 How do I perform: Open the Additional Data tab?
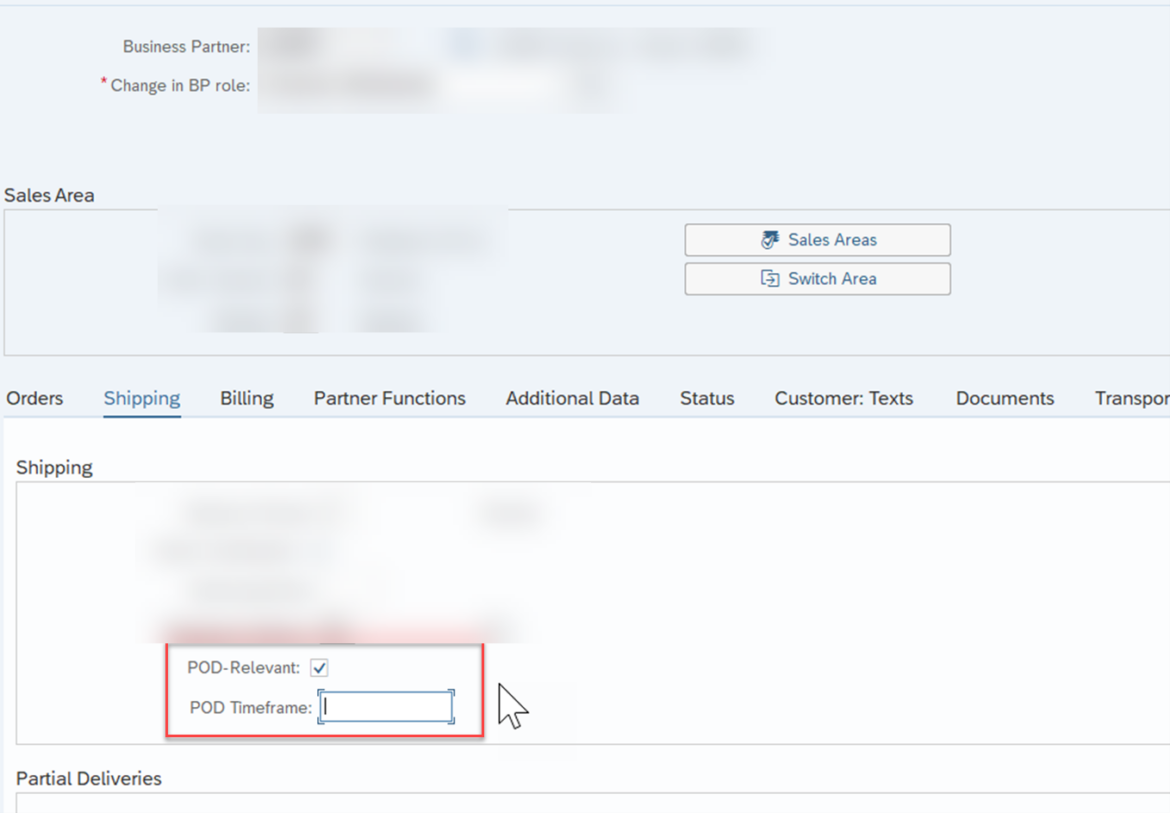[x=572, y=397]
